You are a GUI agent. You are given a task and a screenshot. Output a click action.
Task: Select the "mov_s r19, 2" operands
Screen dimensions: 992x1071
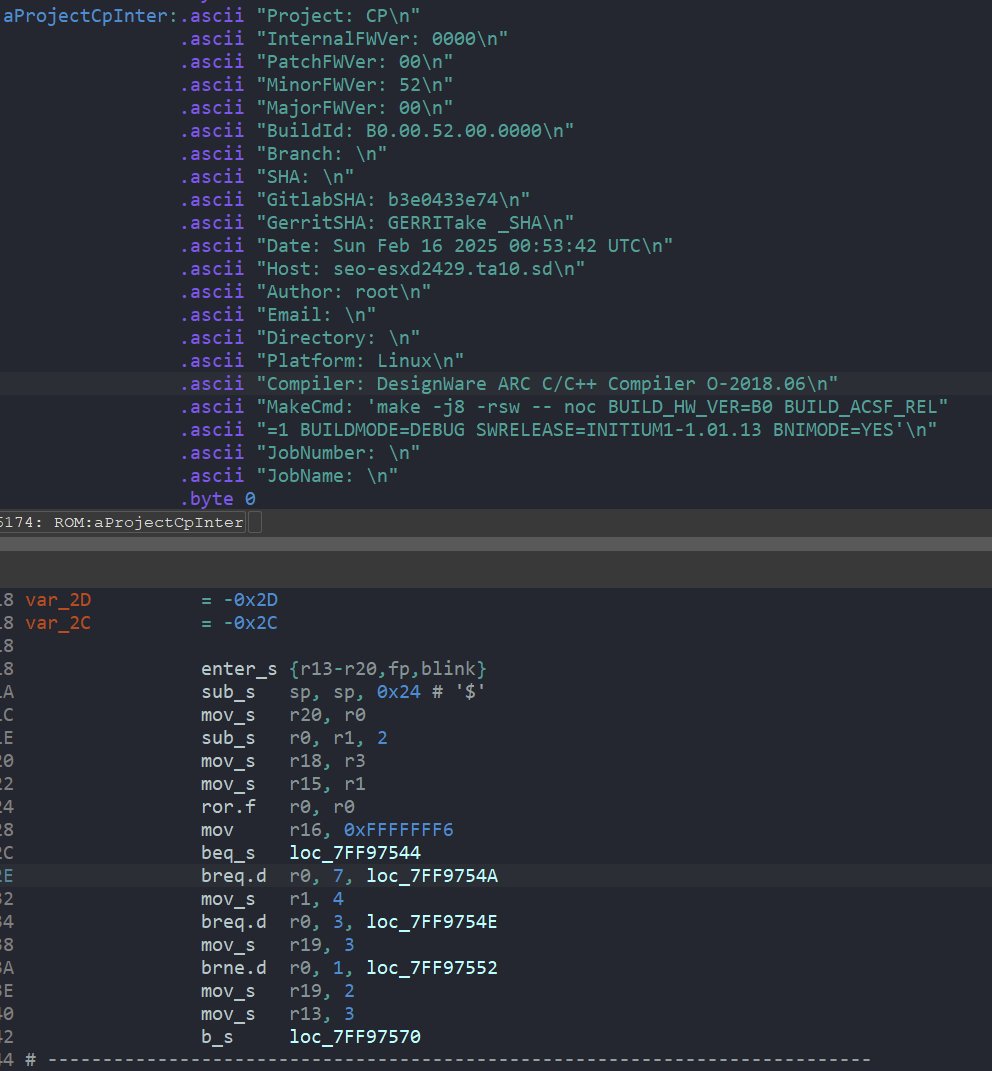click(x=322, y=991)
